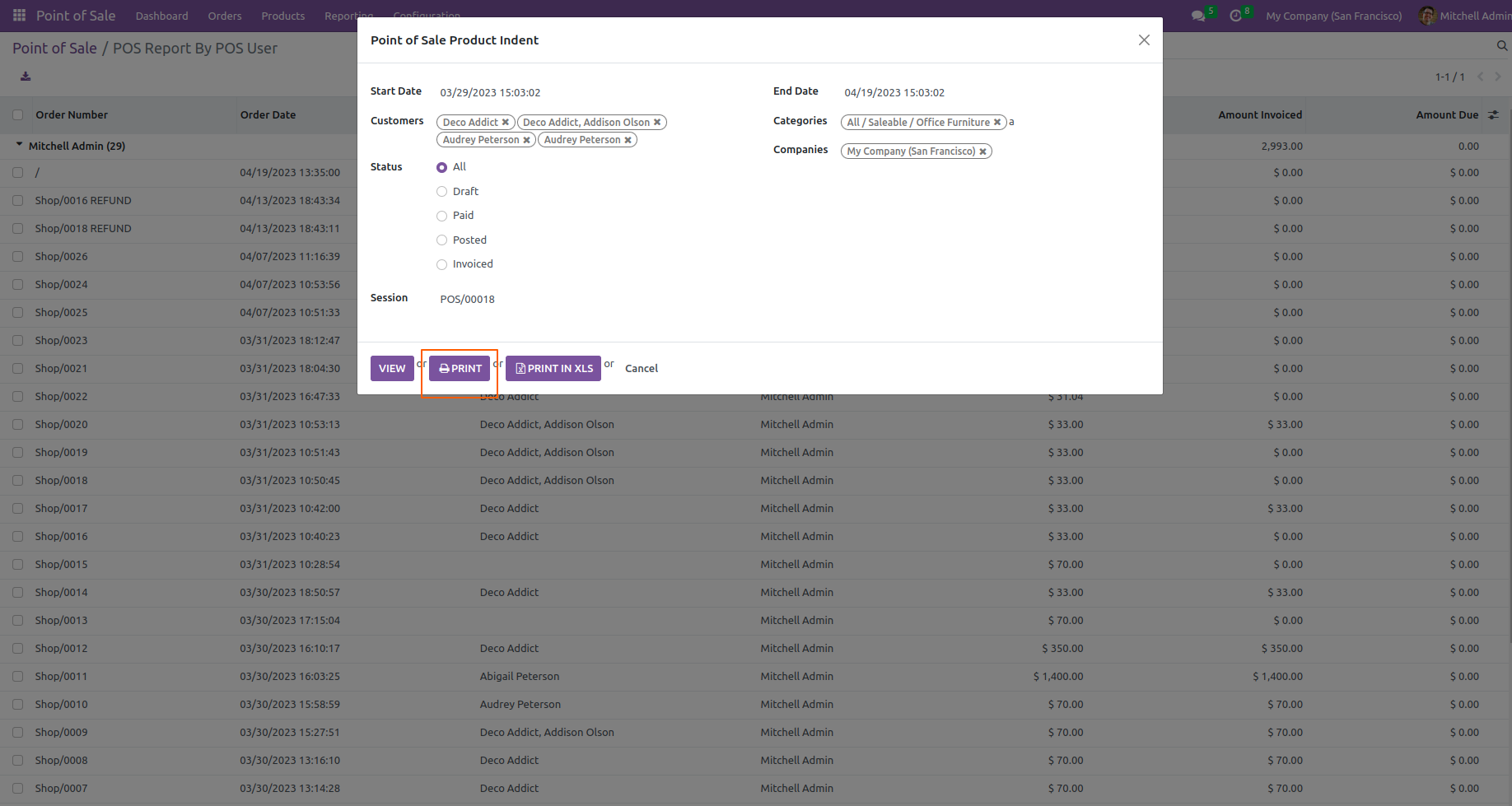The image size is (1512, 806).
Task: Select the Draft status radio button
Action: 442,192
